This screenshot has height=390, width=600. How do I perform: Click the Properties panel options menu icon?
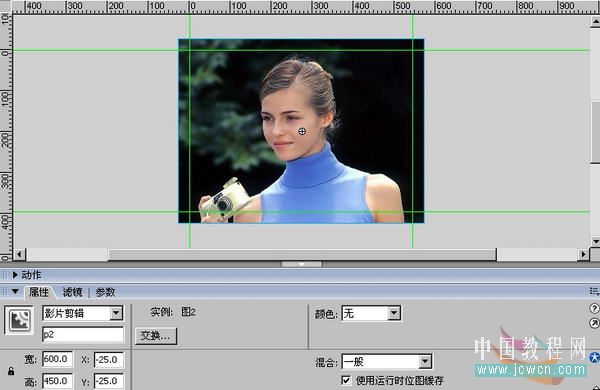(x=594, y=292)
